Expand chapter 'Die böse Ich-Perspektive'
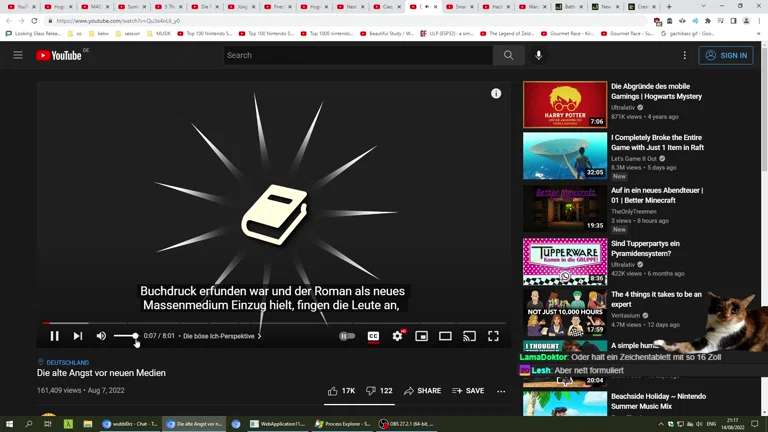The image size is (768, 432). click(221, 337)
